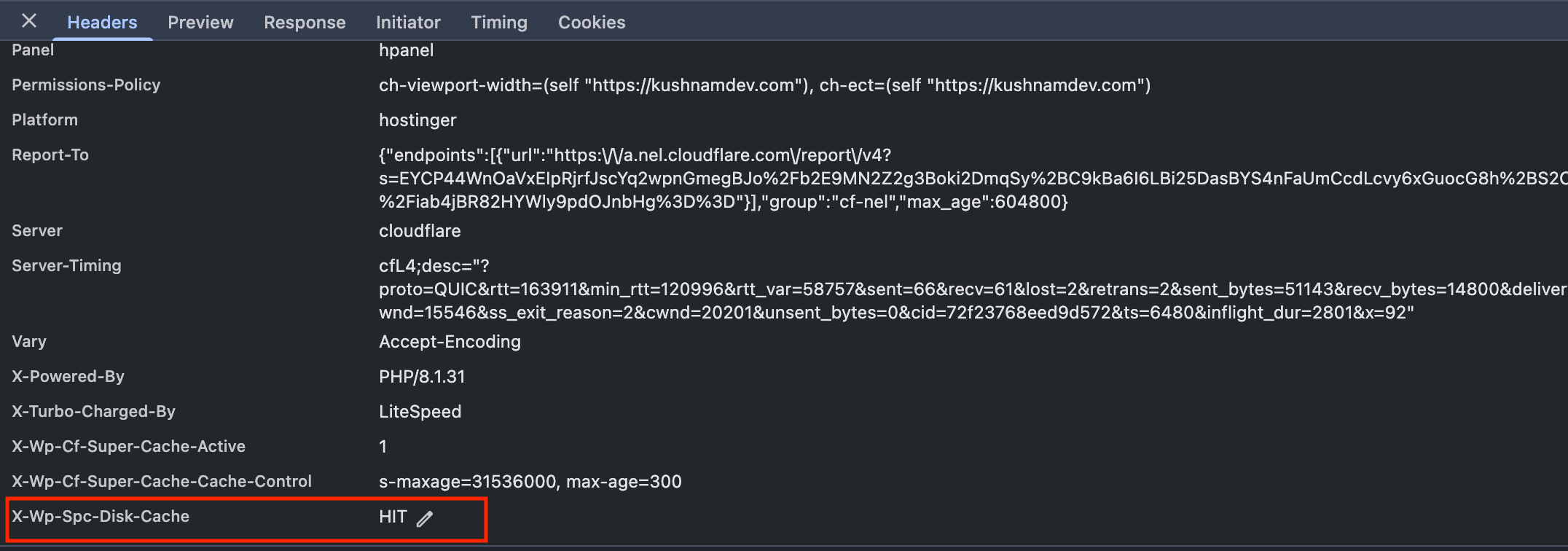The image size is (1568, 551).
Task: Click the Accept-Encoding Vary value
Action: coord(450,342)
